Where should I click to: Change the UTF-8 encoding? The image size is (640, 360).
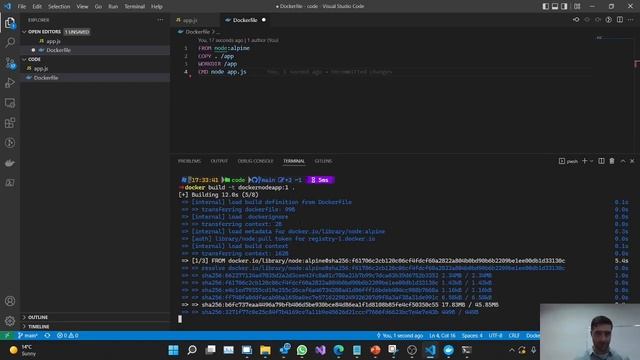496,336
